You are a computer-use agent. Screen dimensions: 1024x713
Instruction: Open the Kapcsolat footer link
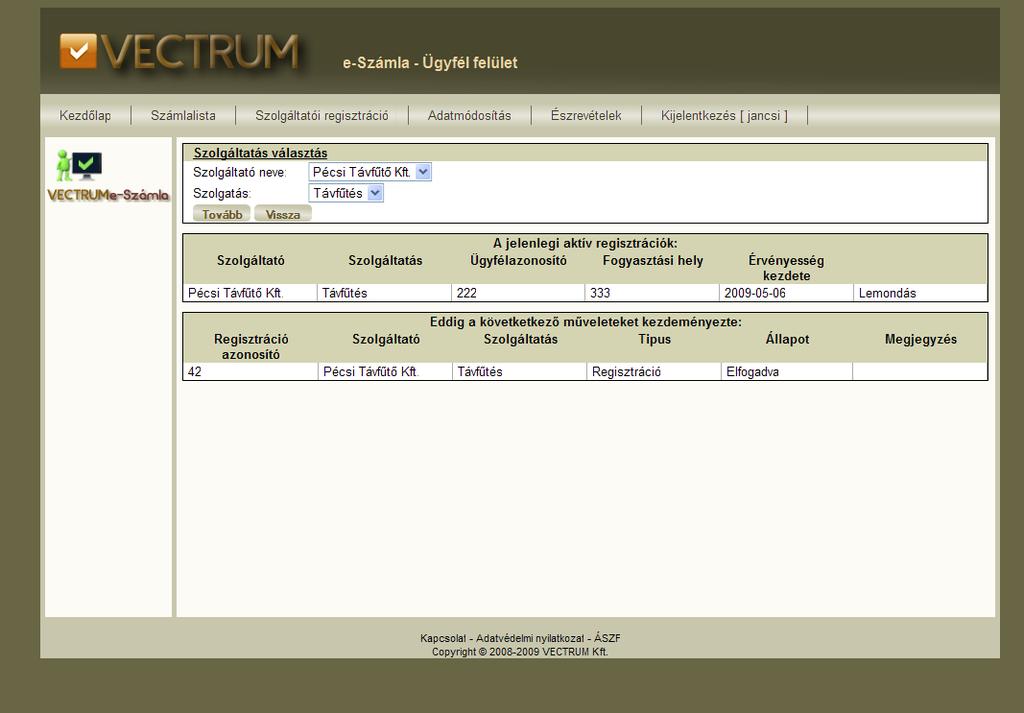click(443, 638)
